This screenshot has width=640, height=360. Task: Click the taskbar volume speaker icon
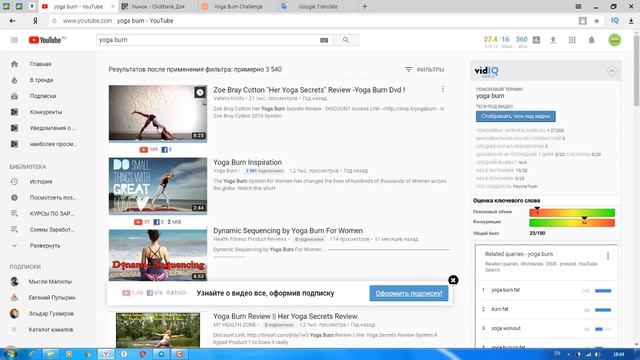tap(598, 354)
